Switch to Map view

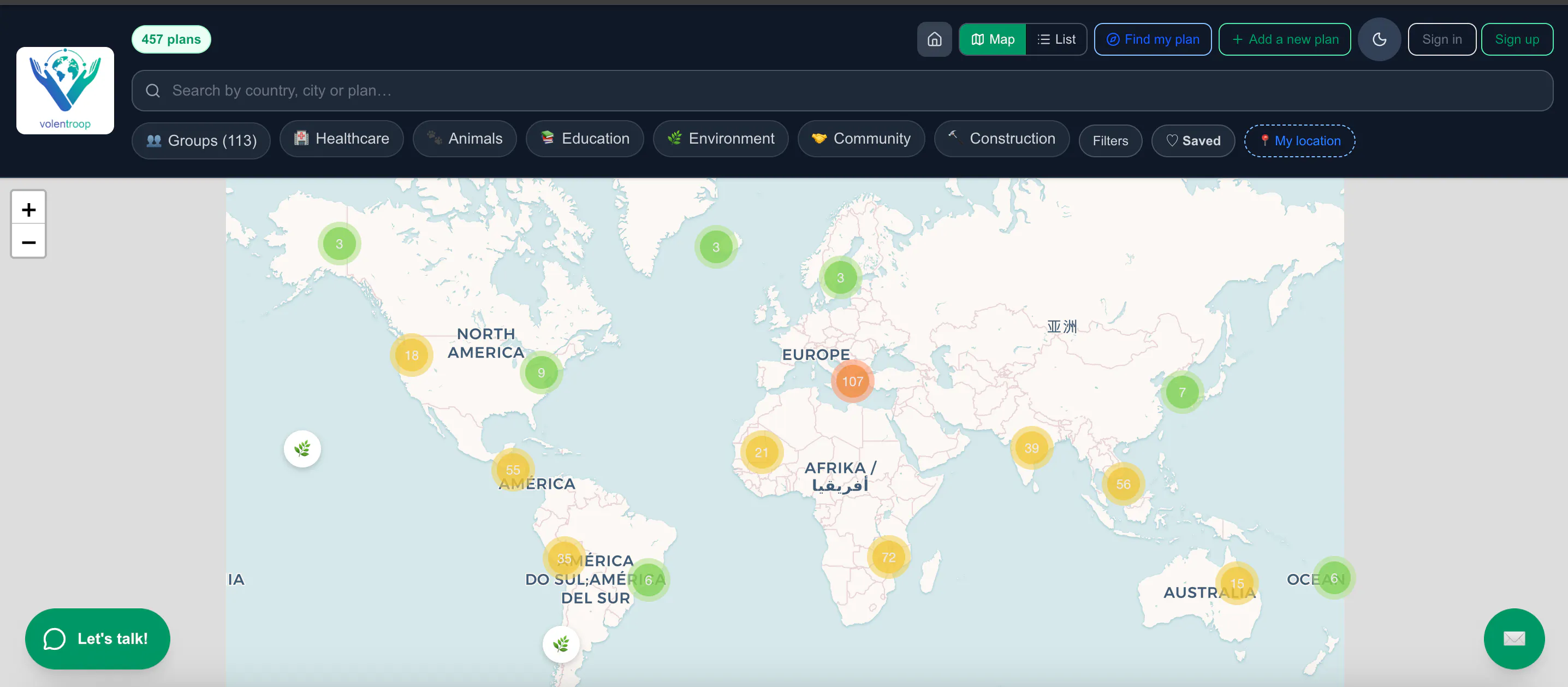pos(993,39)
